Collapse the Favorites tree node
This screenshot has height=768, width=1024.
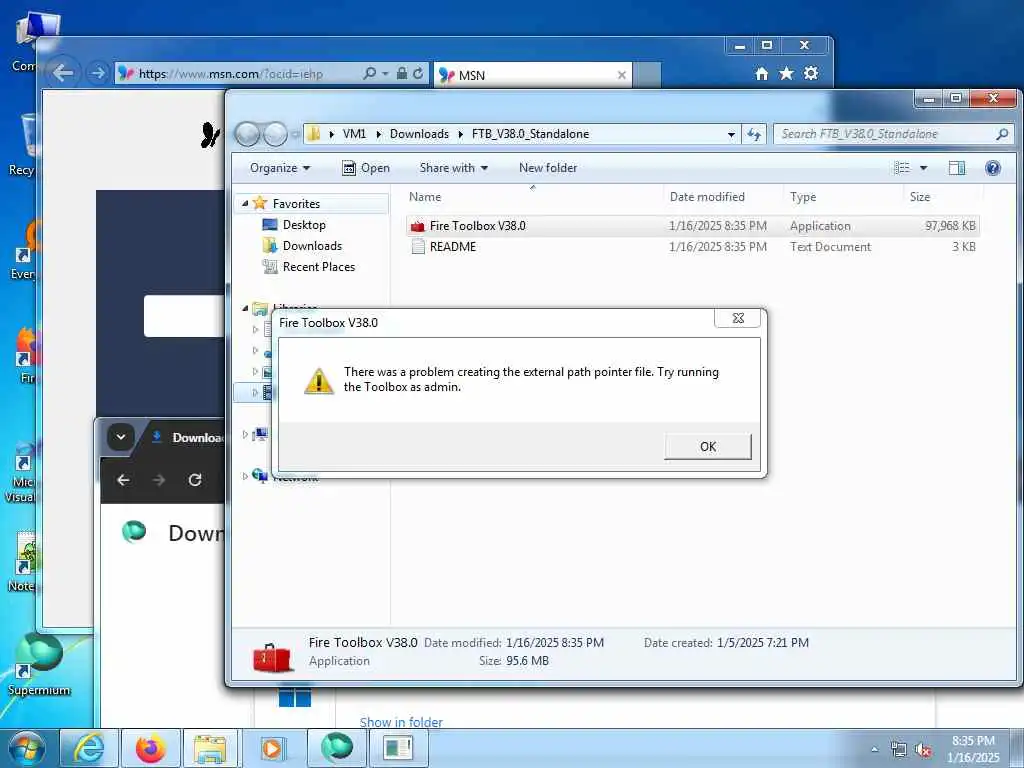pos(245,203)
